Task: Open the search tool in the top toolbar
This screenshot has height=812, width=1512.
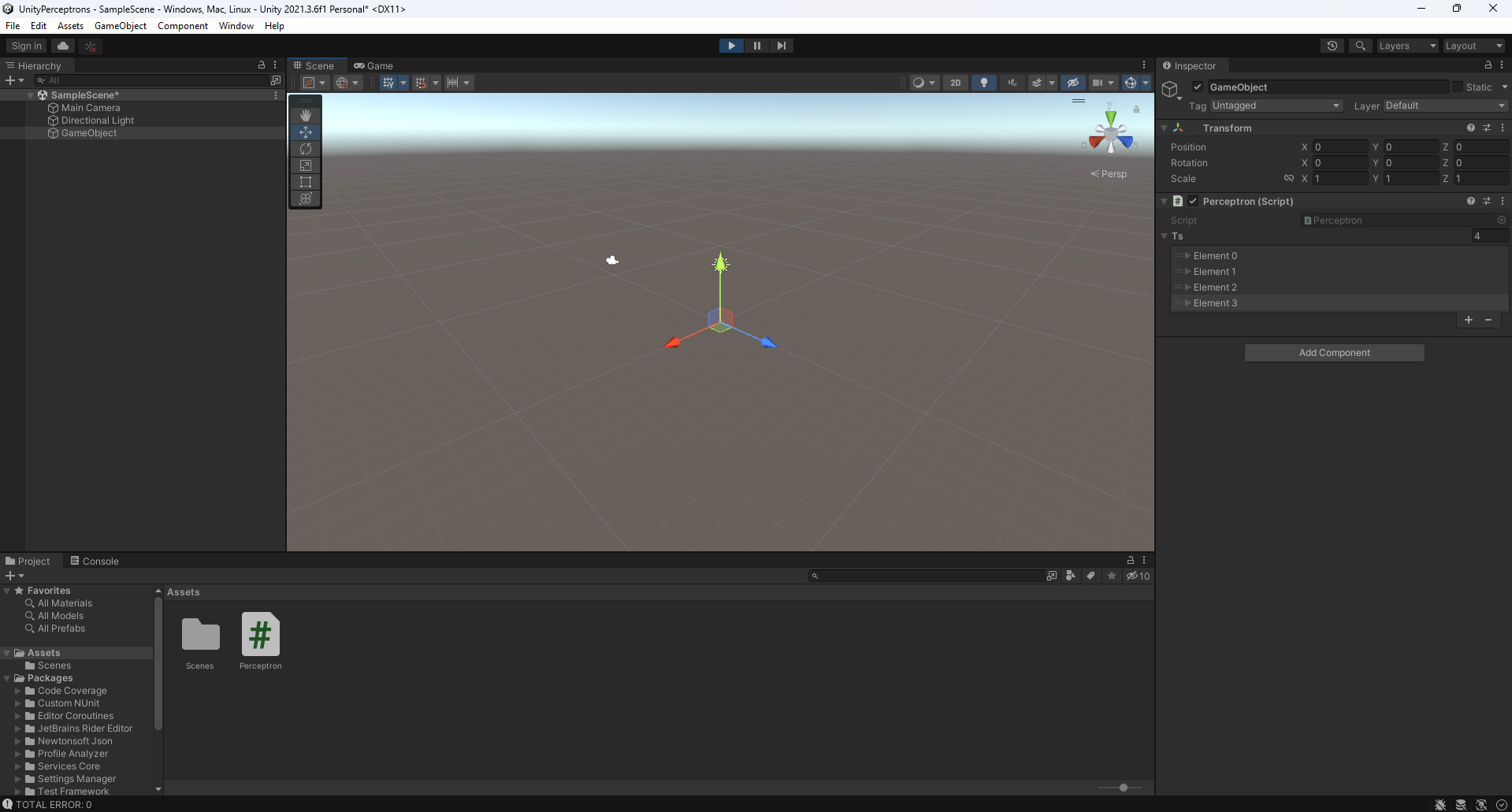Action: tap(1359, 45)
